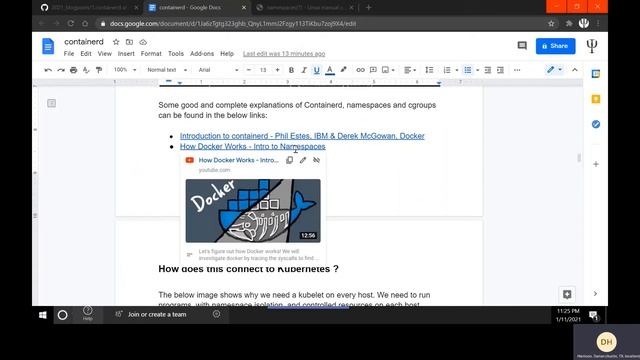Toggle Underline formatting

316,70
